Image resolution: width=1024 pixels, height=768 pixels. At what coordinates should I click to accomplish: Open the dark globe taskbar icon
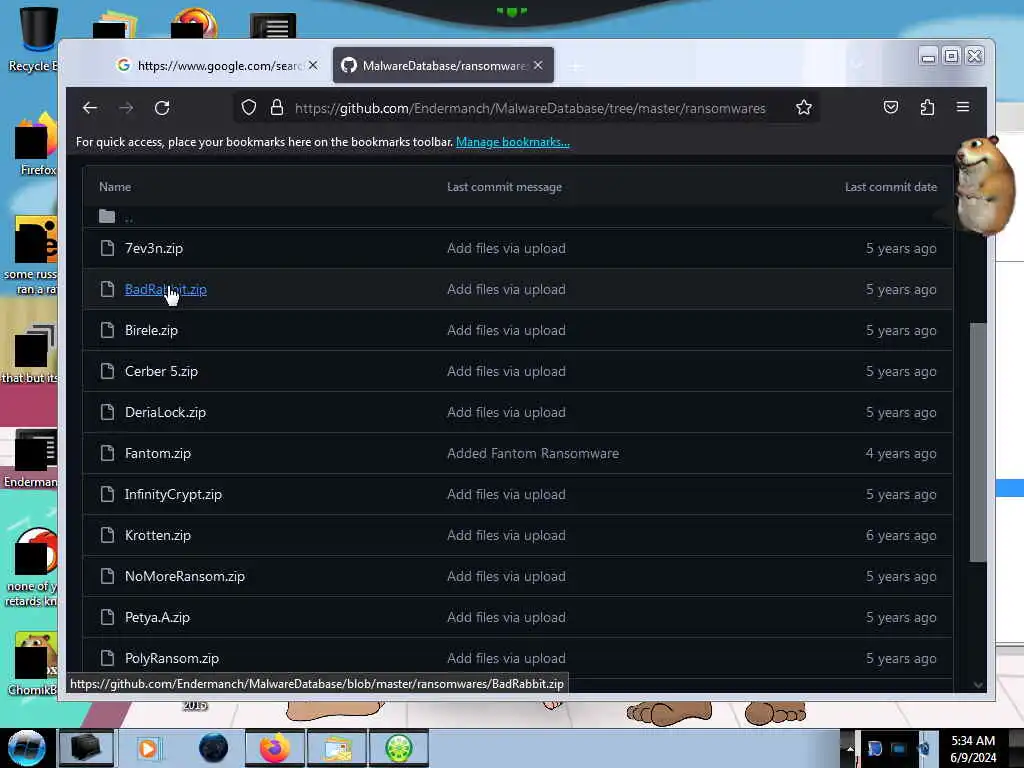[x=213, y=748]
